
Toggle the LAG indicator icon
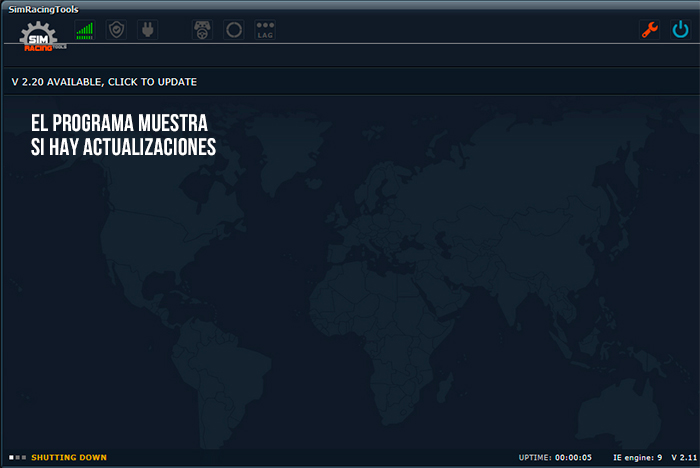(265, 30)
